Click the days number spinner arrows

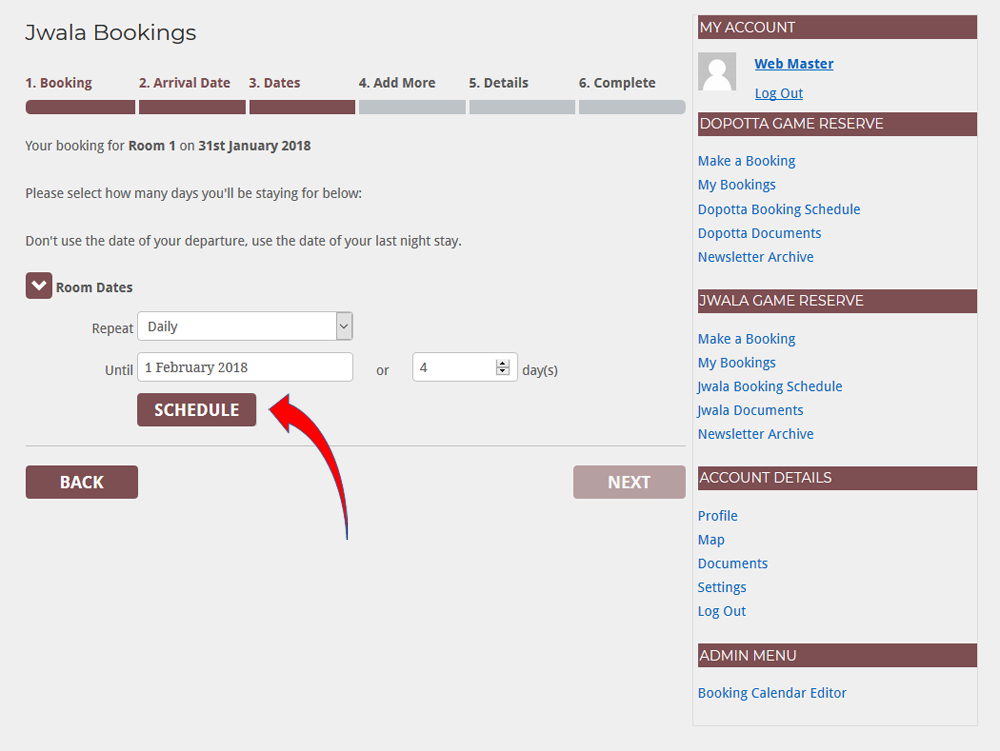(x=502, y=367)
